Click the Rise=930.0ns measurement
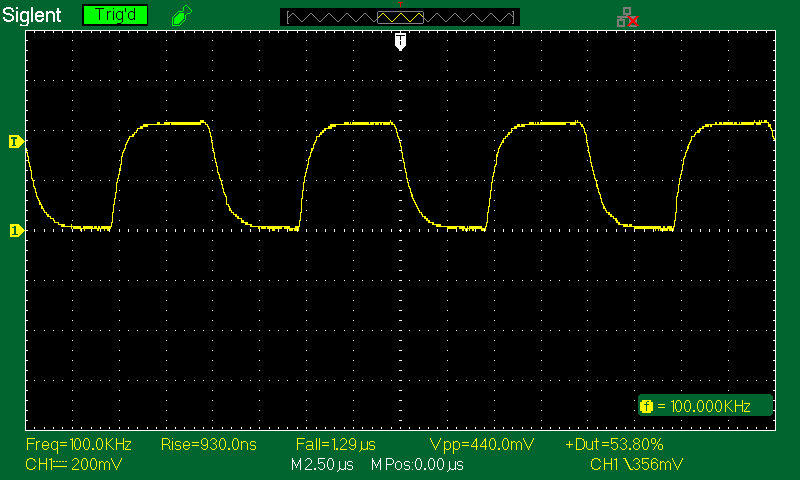 (209, 444)
